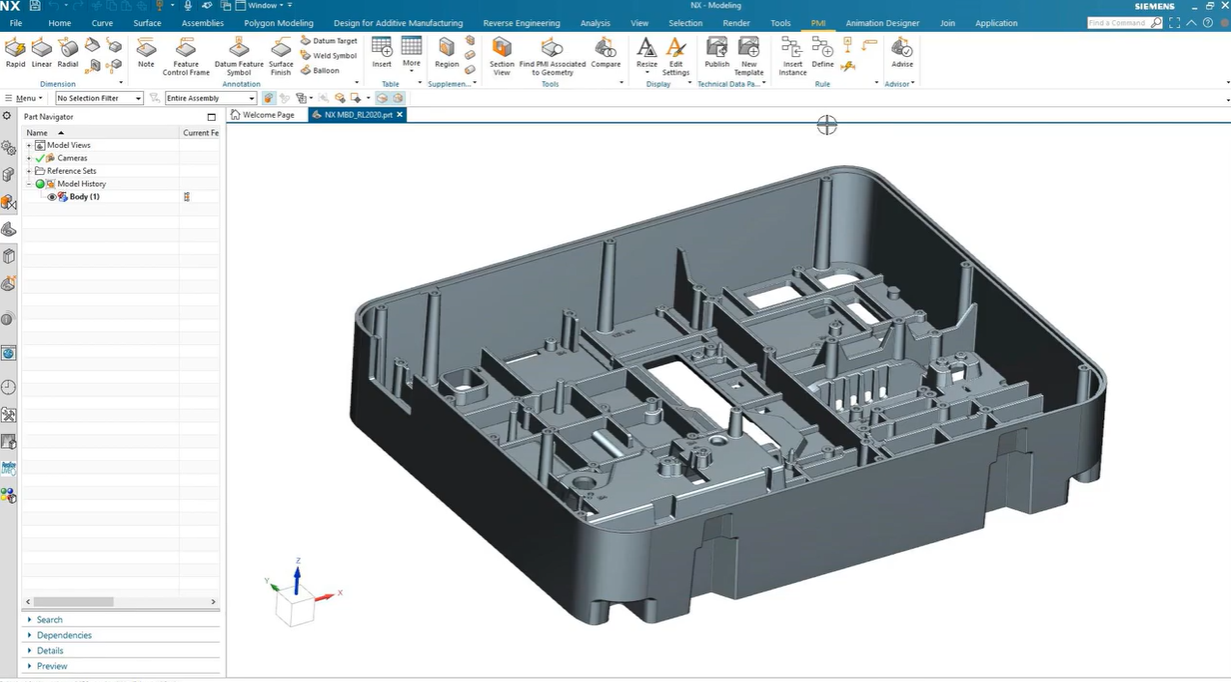Insert a table with Insert icon
This screenshot has height=682, width=1231.
tap(382, 53)
